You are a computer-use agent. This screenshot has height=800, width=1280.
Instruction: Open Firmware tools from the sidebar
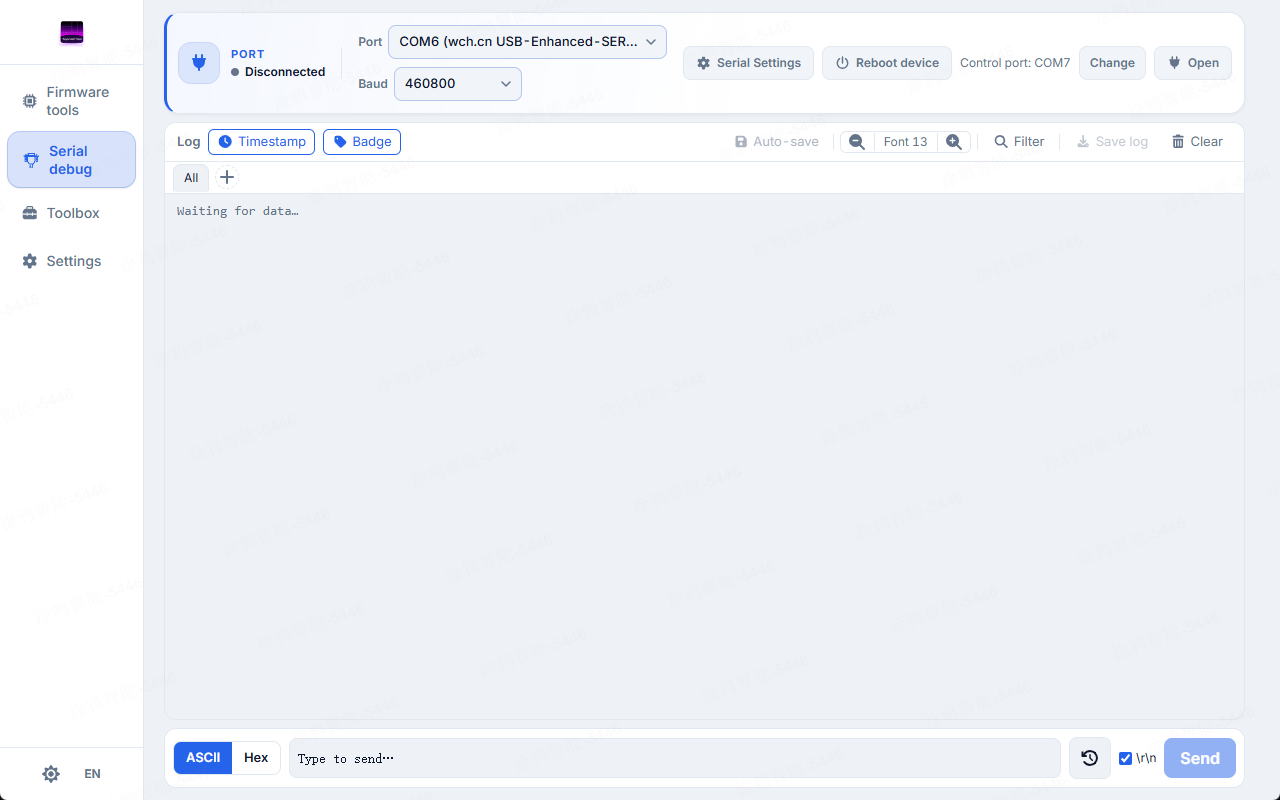tap(71, 101)
